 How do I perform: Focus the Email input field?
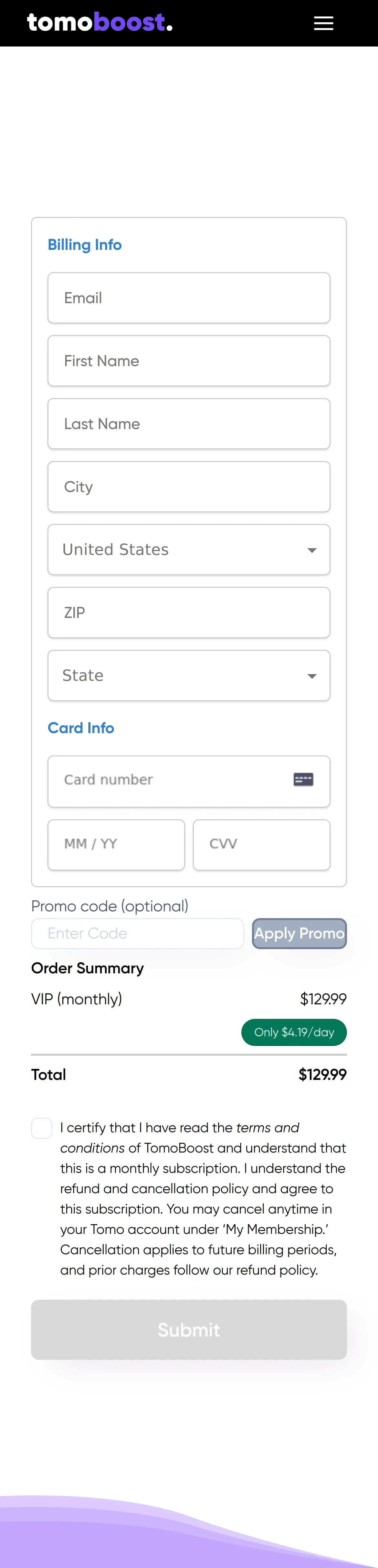(x=189, y=298)
